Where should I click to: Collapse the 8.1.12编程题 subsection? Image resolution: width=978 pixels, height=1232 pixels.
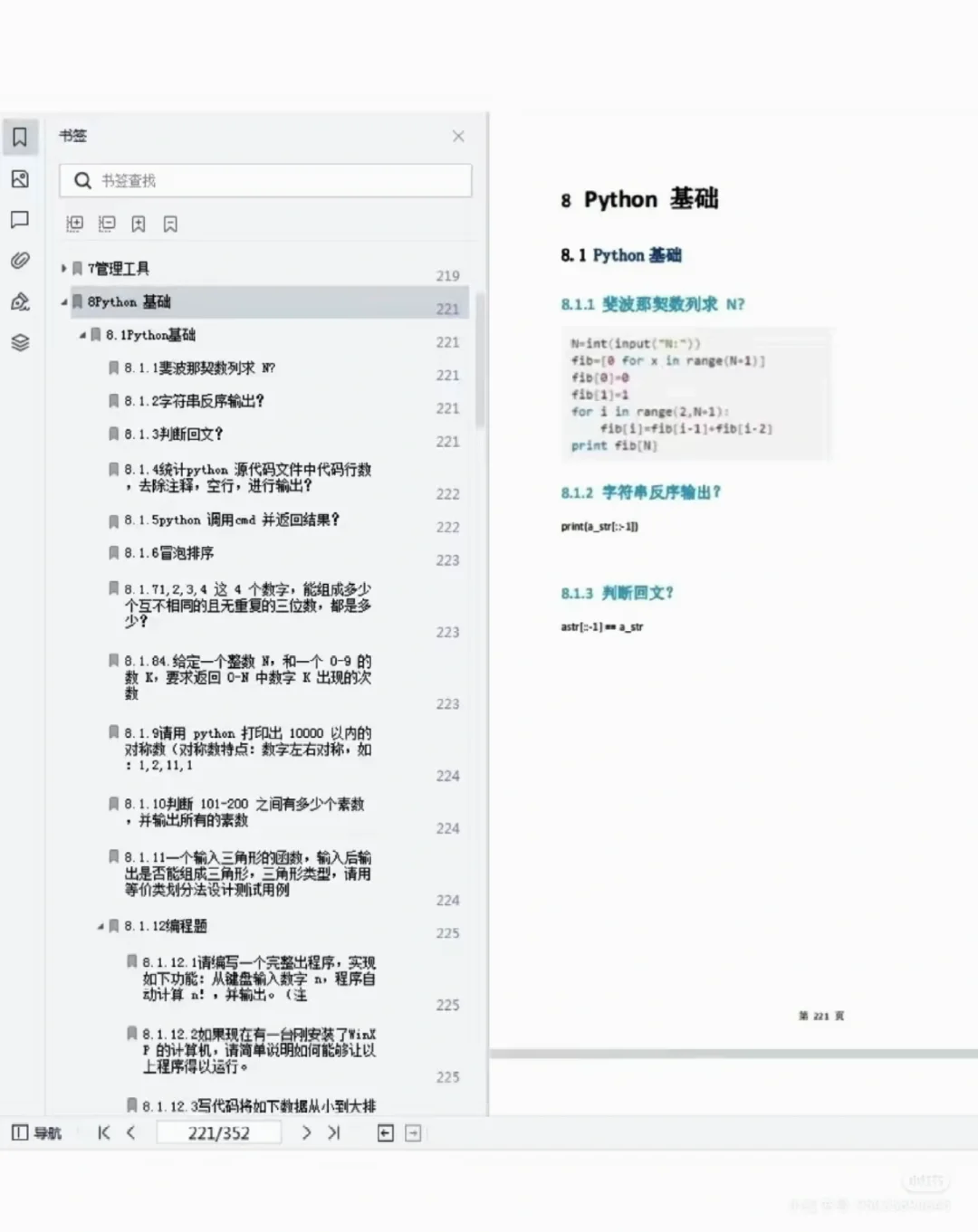pos(100,926)
